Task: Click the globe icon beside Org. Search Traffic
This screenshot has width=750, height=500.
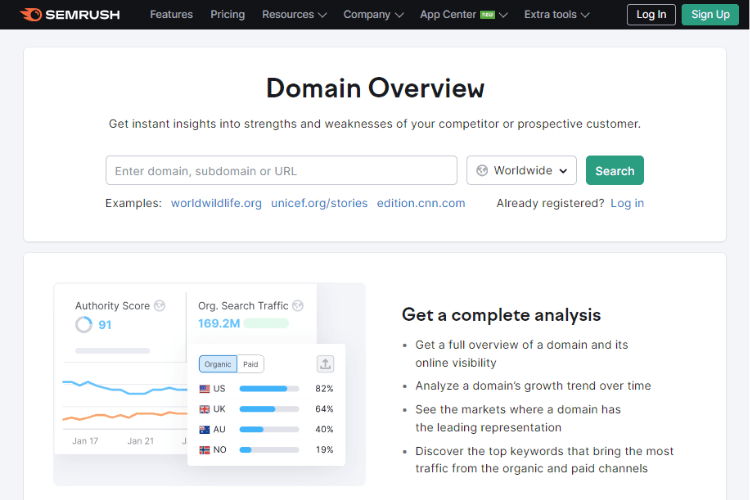Action: [x=298, y=306]
